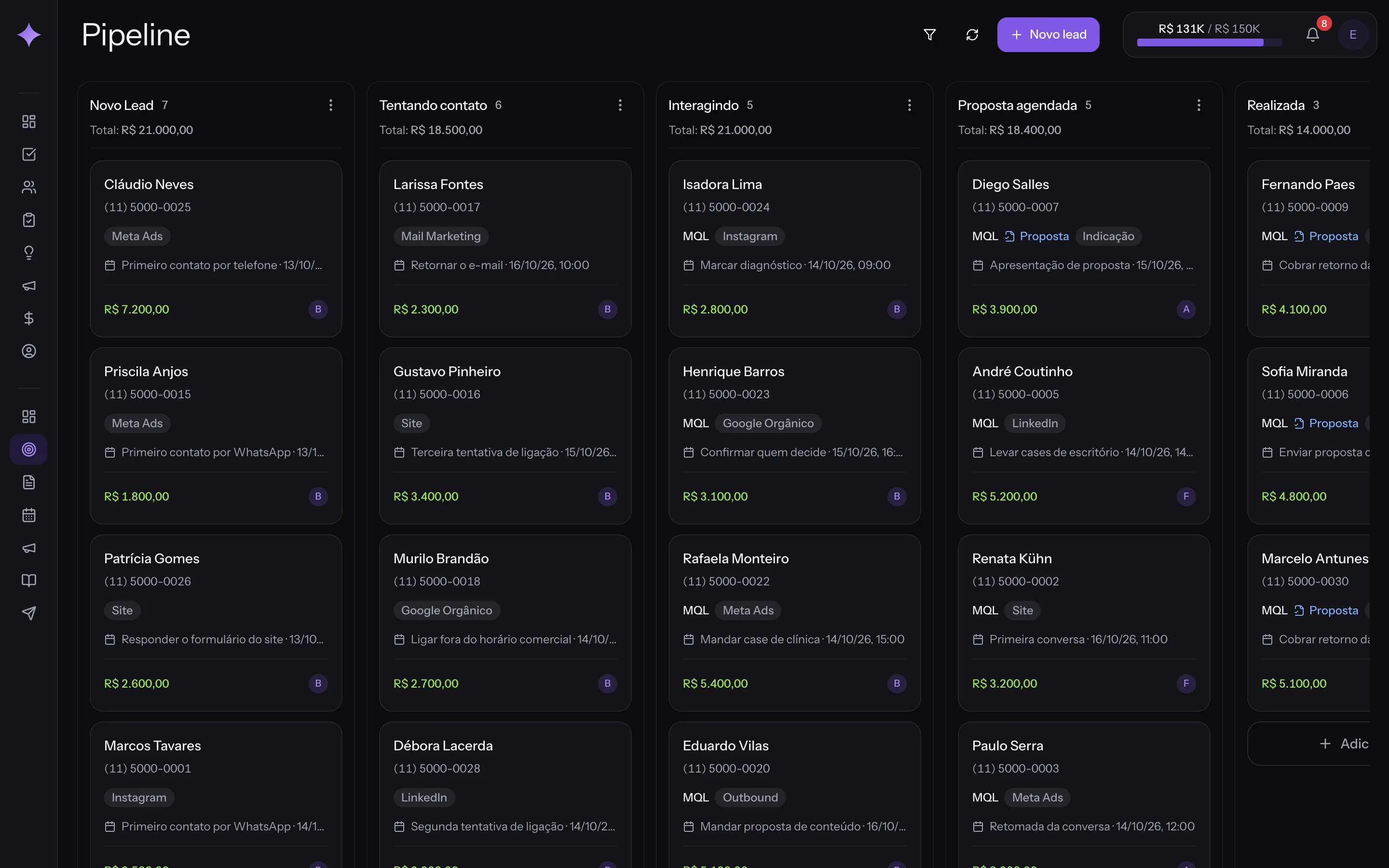Open the calendar icon in sidebar
Image resolution: width=1389 pixels, height=868 pixels.
click(29, 515)
